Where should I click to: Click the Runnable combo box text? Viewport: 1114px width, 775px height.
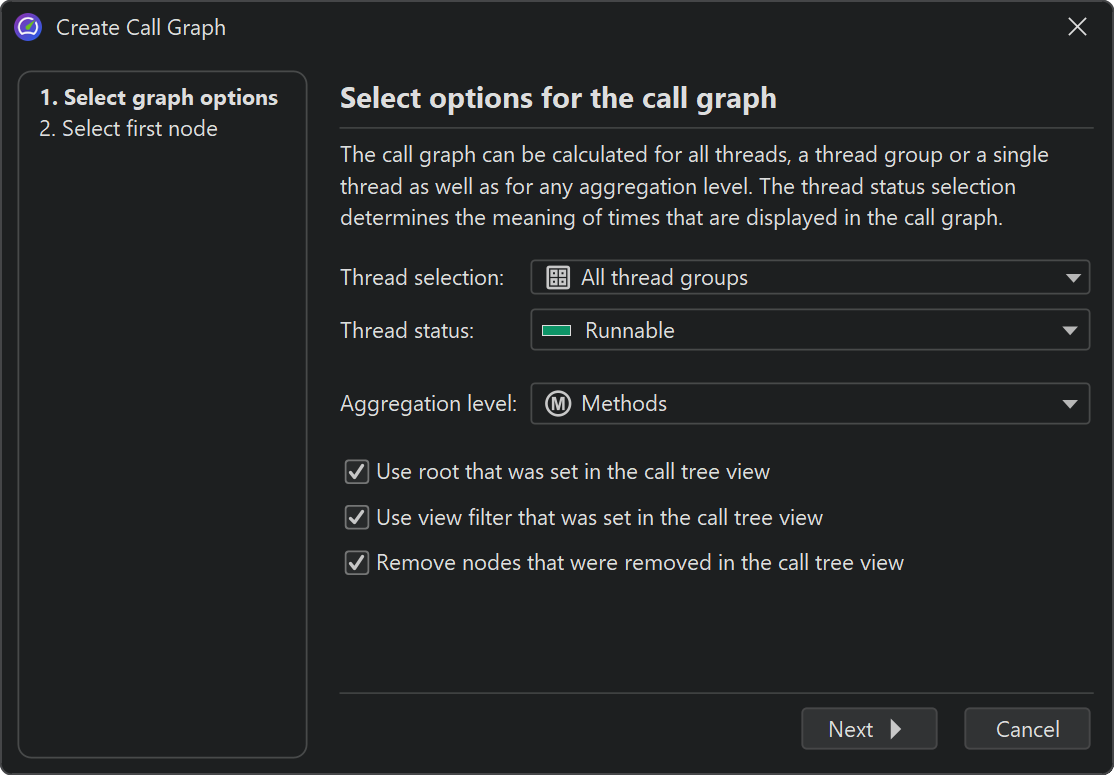tap(630, 331)
